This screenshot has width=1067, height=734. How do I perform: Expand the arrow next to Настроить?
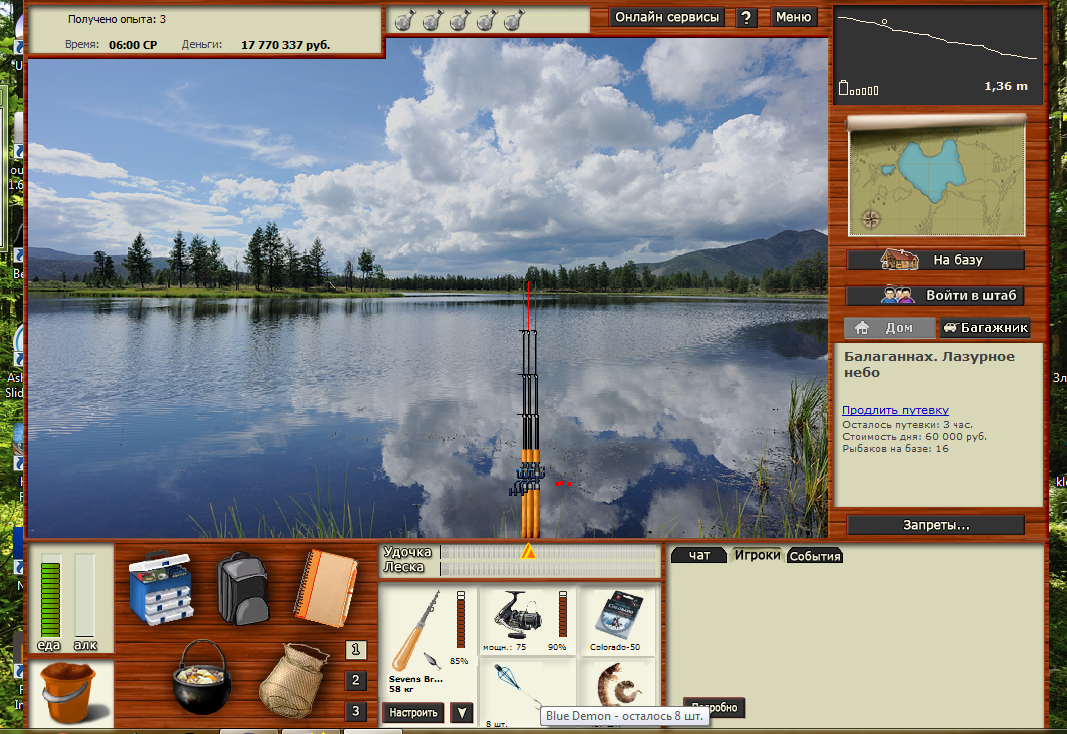[461, 712]
